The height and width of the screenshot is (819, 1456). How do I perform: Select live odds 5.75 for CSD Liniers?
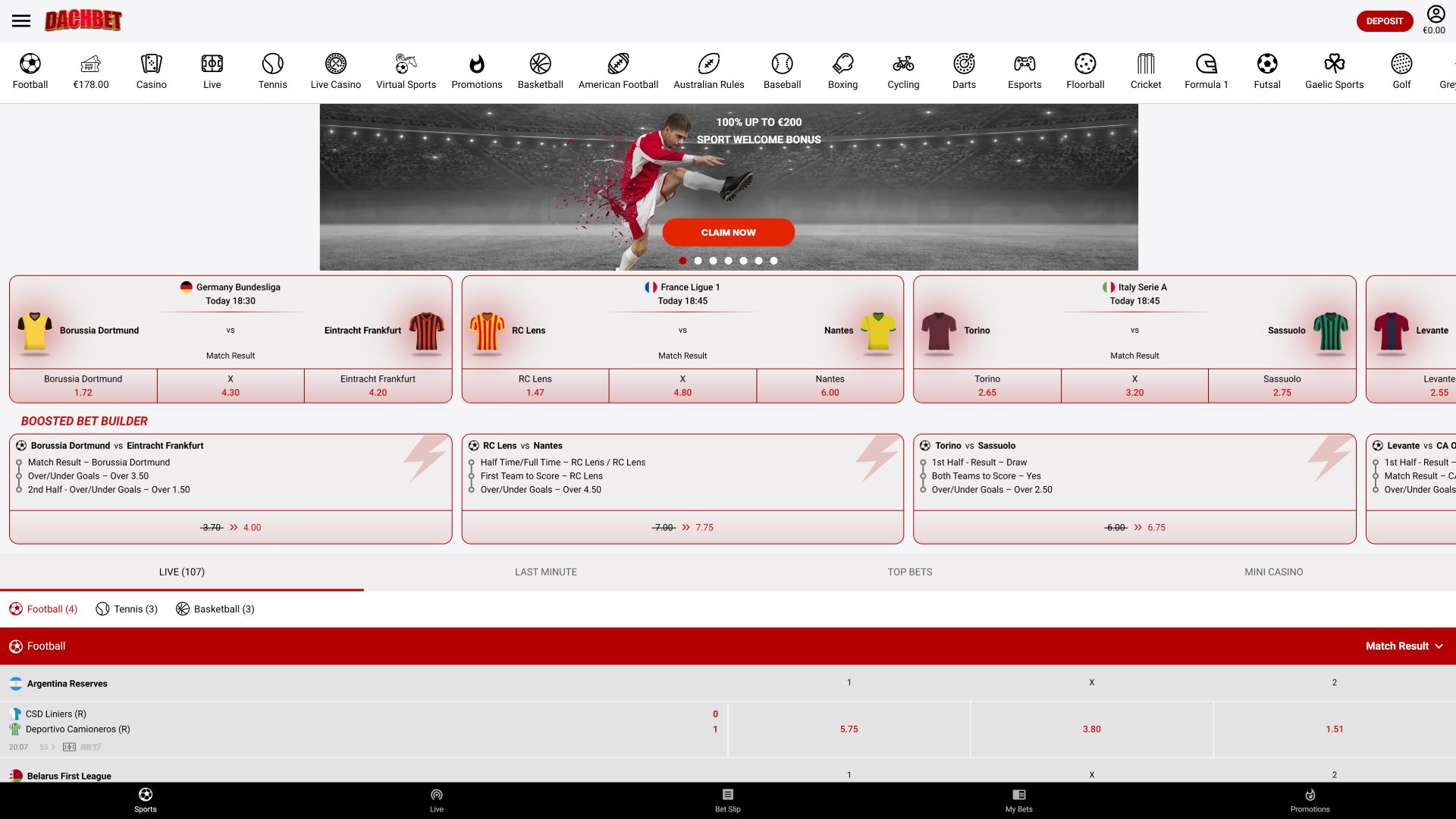pos(849,729)
